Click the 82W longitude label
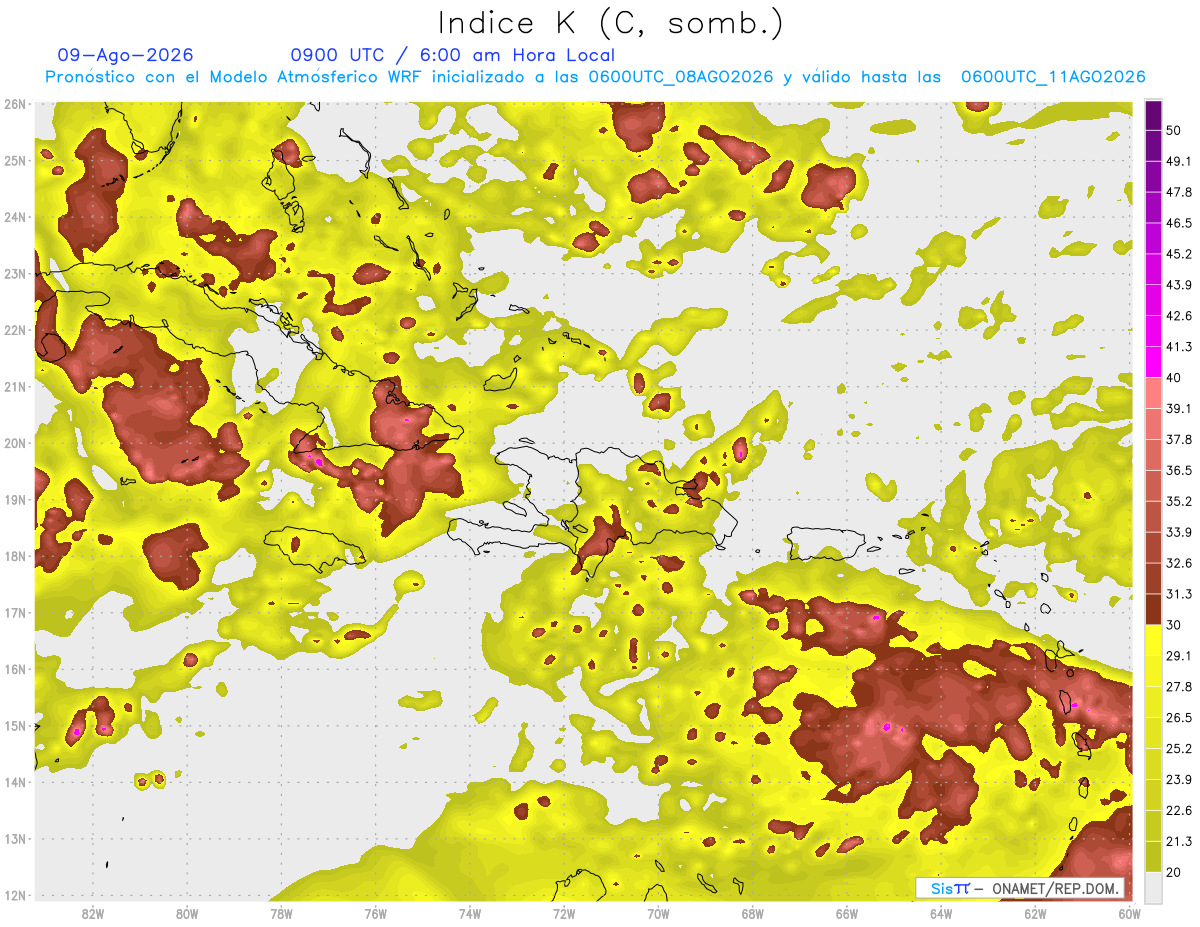The width and height of the screenshot is (1200, 927). 93,914
